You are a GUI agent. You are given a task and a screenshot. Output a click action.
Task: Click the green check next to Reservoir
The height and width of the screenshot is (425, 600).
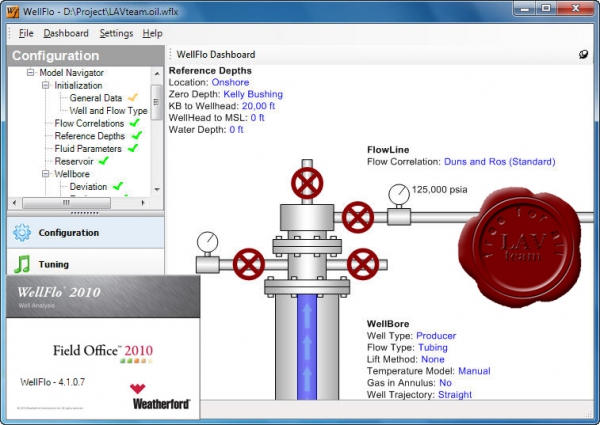(x=103, y=161)
